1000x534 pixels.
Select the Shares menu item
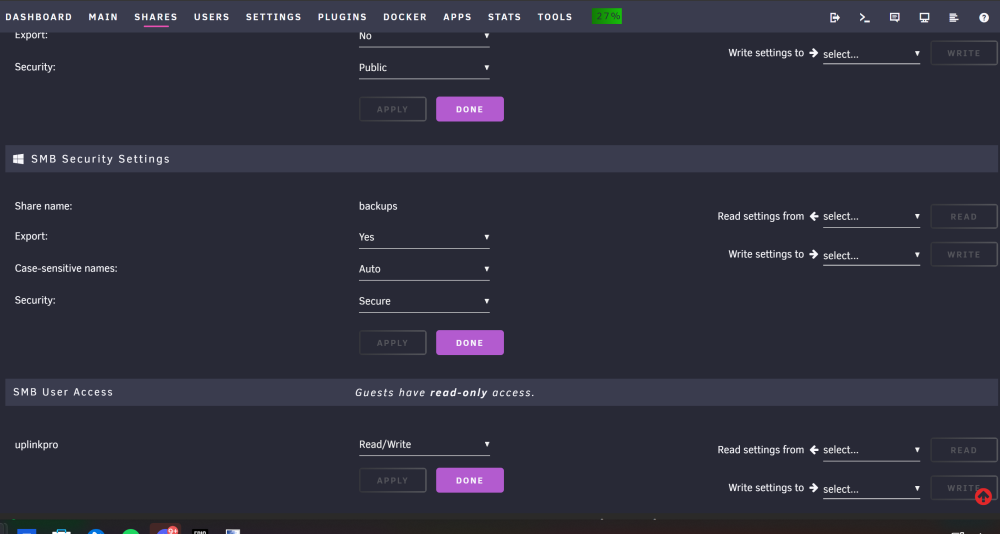point(156,17)
